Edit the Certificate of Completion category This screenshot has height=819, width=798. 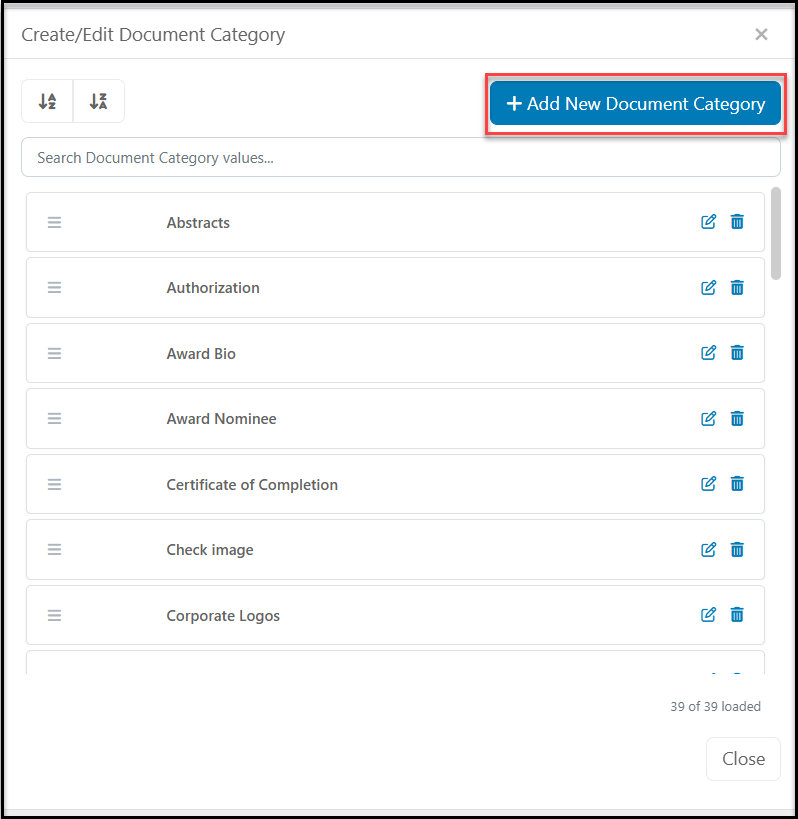(x=708, y=484)
